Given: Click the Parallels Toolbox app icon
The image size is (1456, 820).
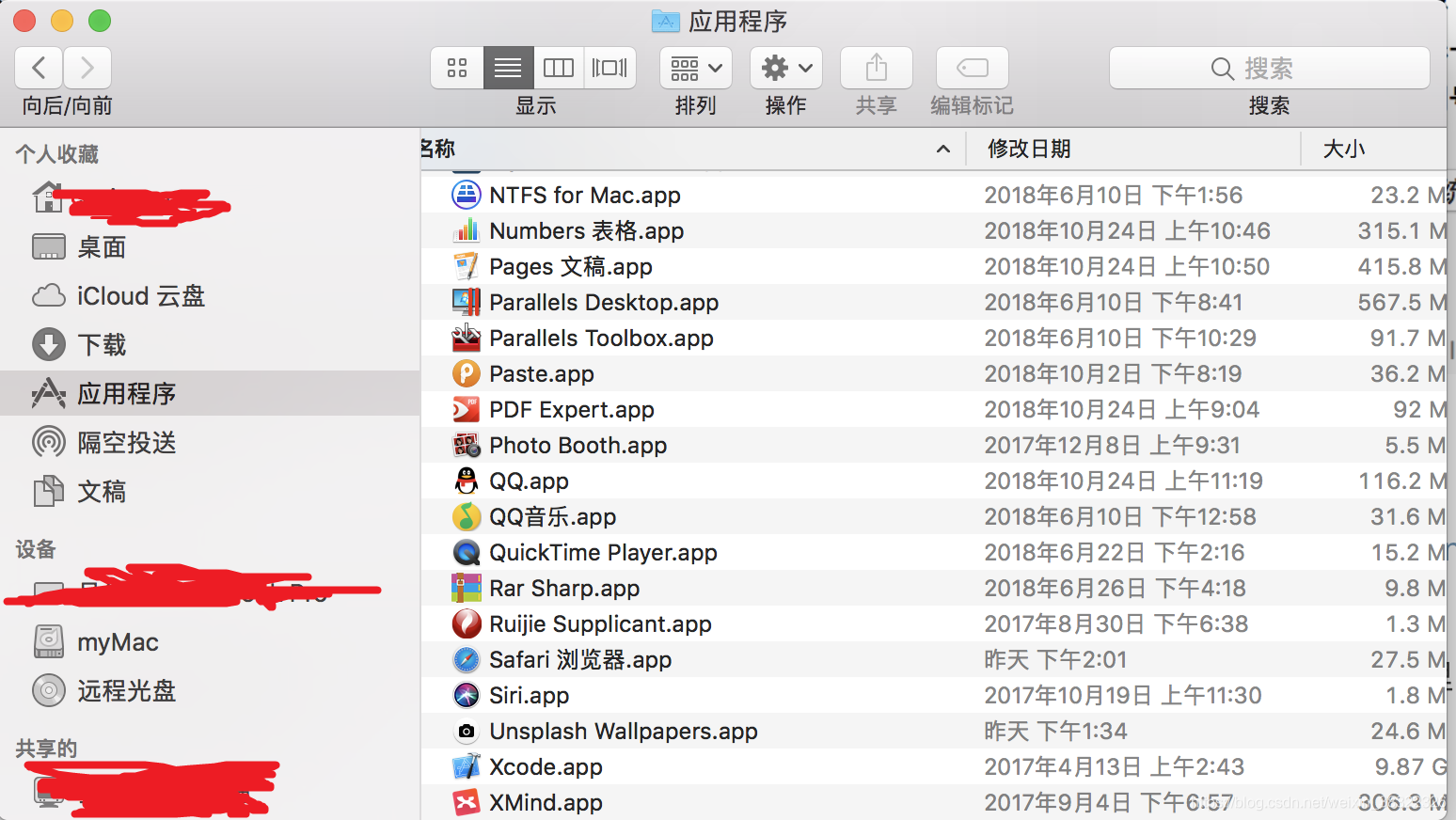Looking at the screenshot, I should click(467, 338).
